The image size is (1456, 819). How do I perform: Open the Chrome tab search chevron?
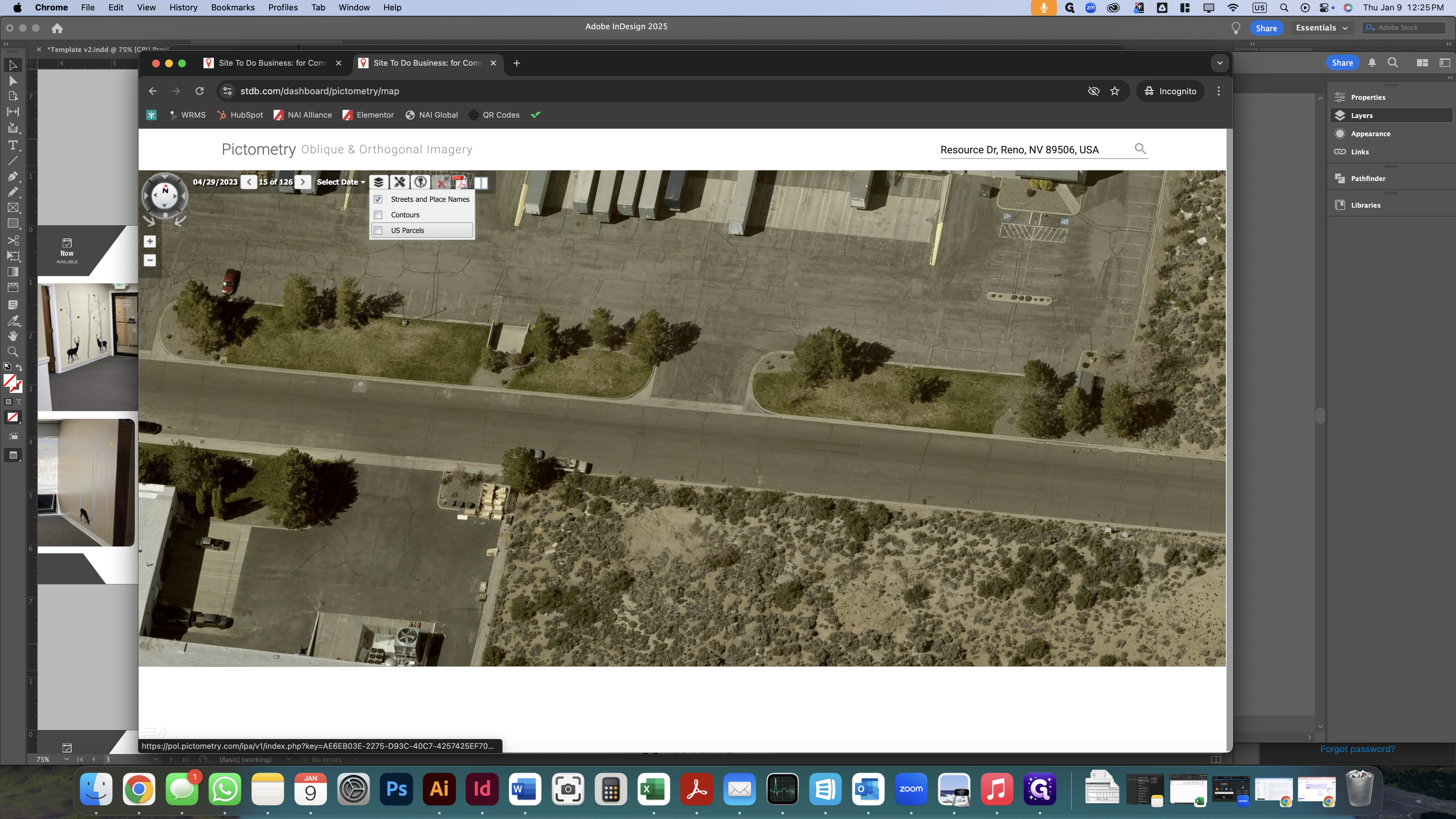pos(1220,63)
